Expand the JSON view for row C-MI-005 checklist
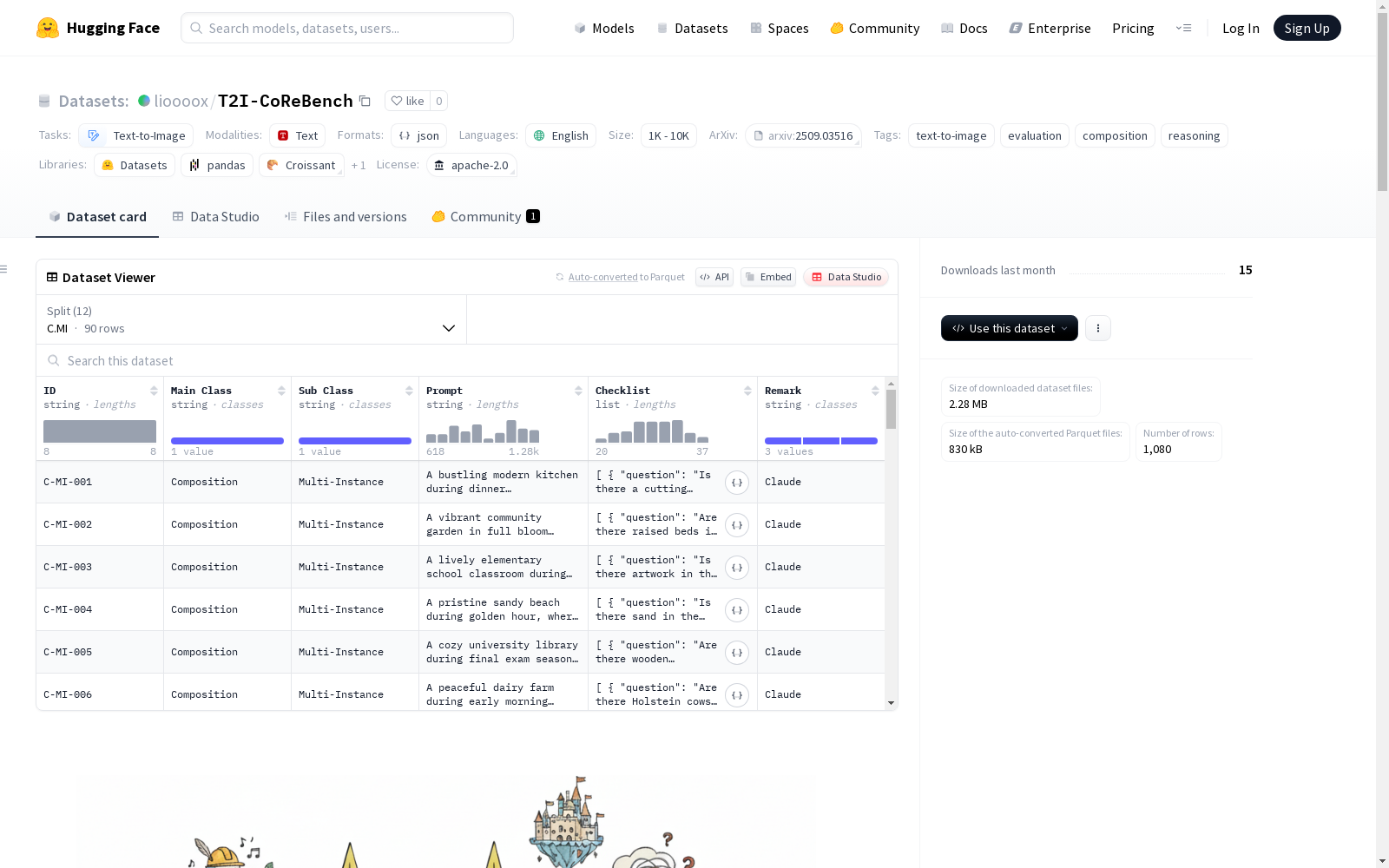The image size is (1389, 868). pos(737,653)
